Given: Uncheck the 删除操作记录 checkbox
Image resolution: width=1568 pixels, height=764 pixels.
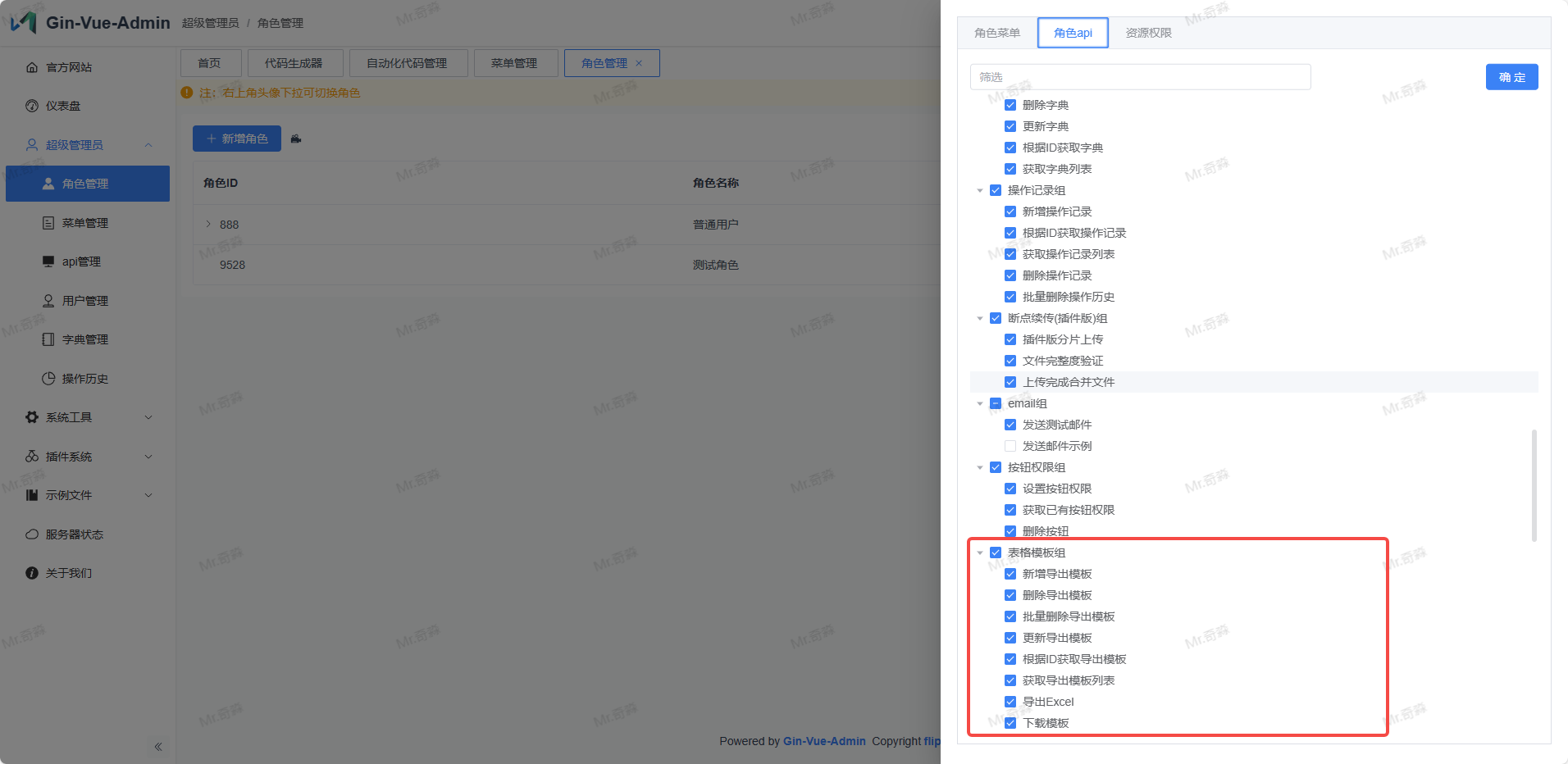Looking at the screenshot, I should 1010,275.
